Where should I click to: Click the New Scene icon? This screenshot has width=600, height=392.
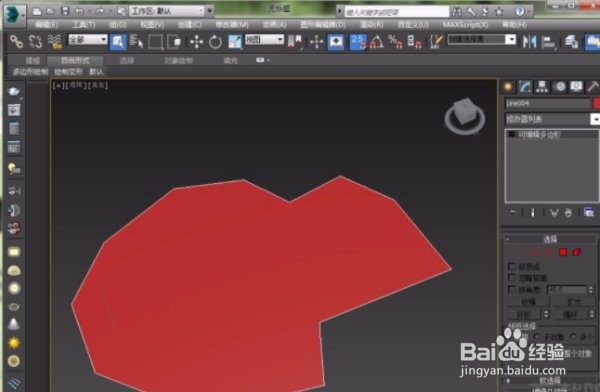tap(37, 11)
